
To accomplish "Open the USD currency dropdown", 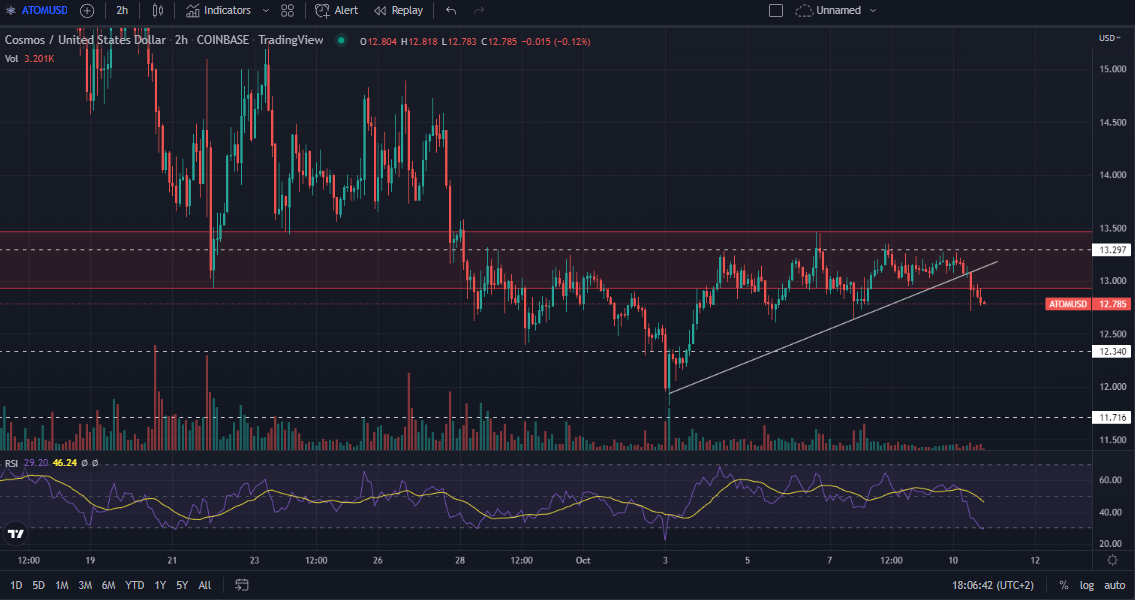I will pos(1108,38).
